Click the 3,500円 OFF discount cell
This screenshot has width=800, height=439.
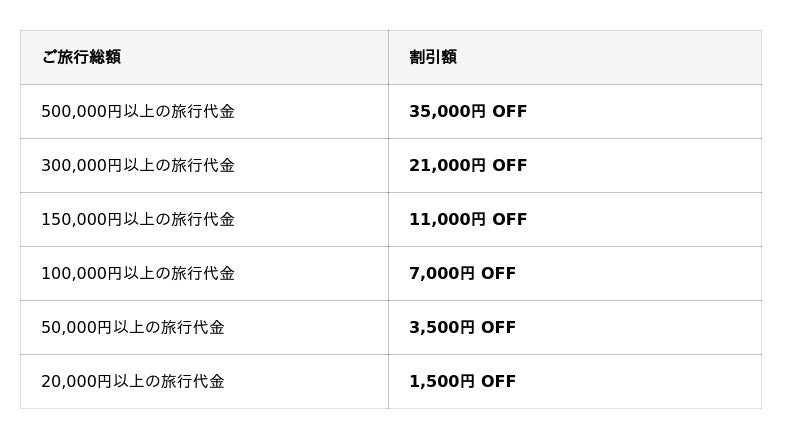pos(462,328)
